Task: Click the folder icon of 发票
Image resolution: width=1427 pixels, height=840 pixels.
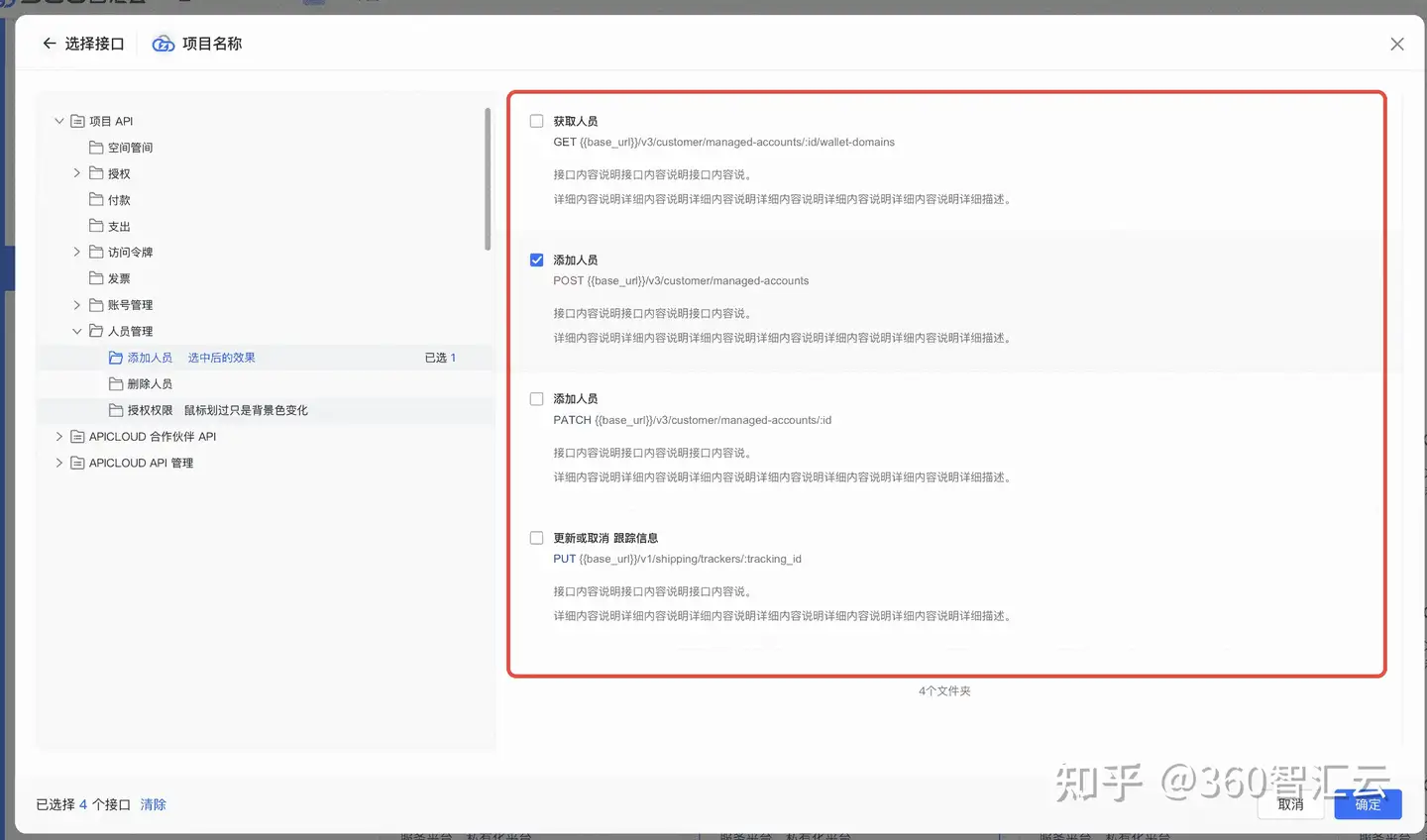Action: pyautogui.click(x=96, y=278)
